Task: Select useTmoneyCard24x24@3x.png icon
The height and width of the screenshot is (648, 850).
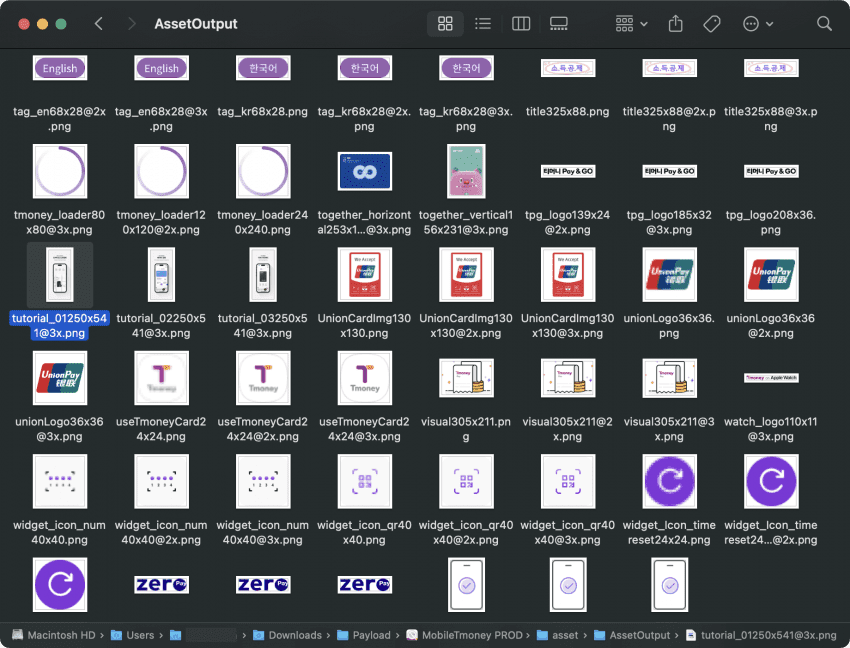Action: [x=364, y=378]
